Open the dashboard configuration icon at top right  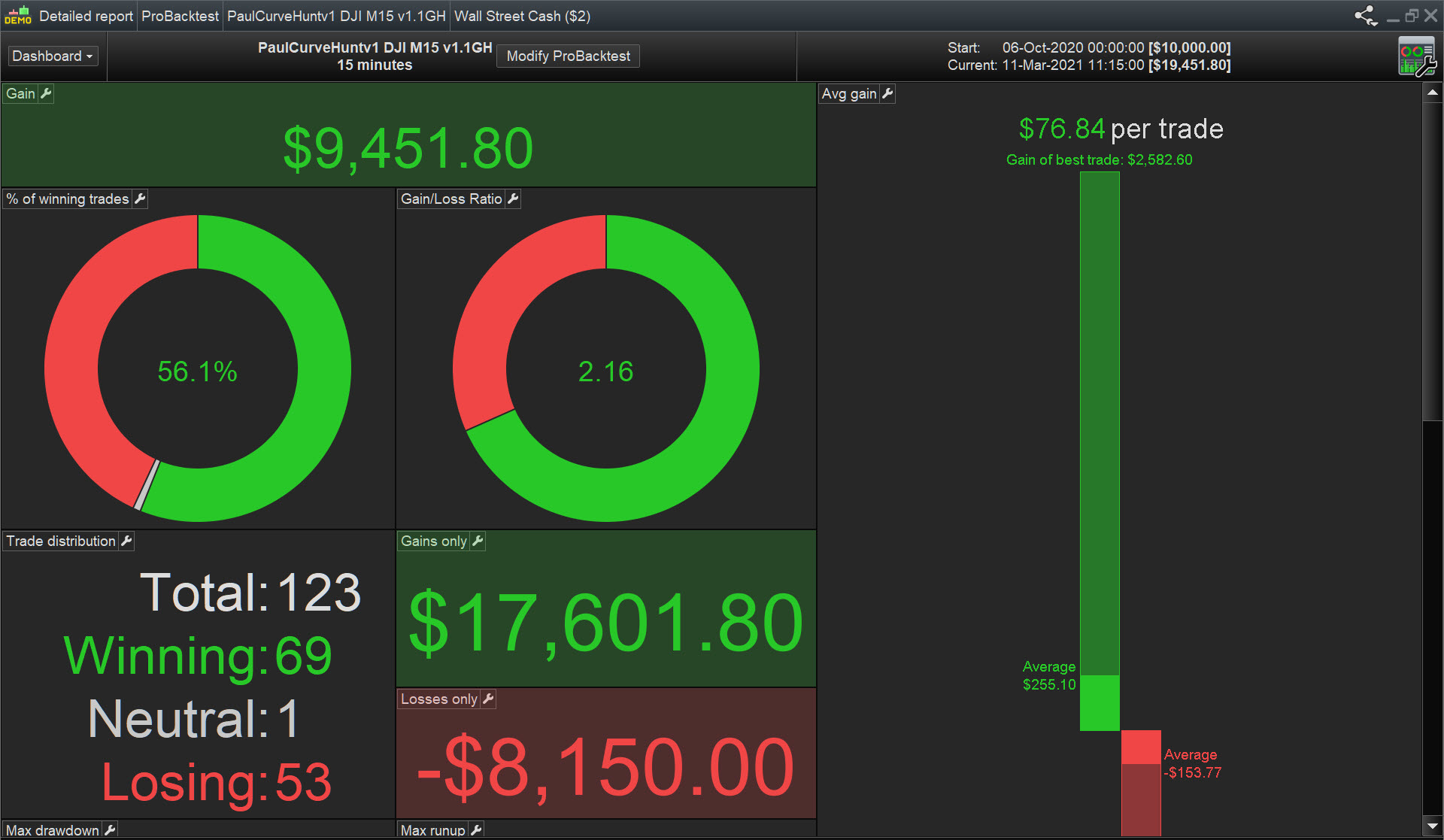[x=1416, y=58]
